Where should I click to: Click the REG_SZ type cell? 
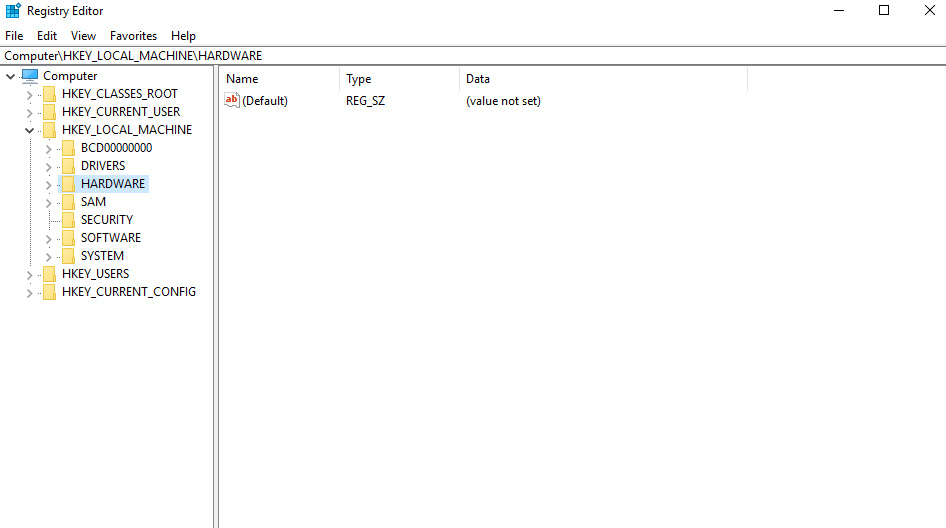pyautogui.click(x=365, y=101)
